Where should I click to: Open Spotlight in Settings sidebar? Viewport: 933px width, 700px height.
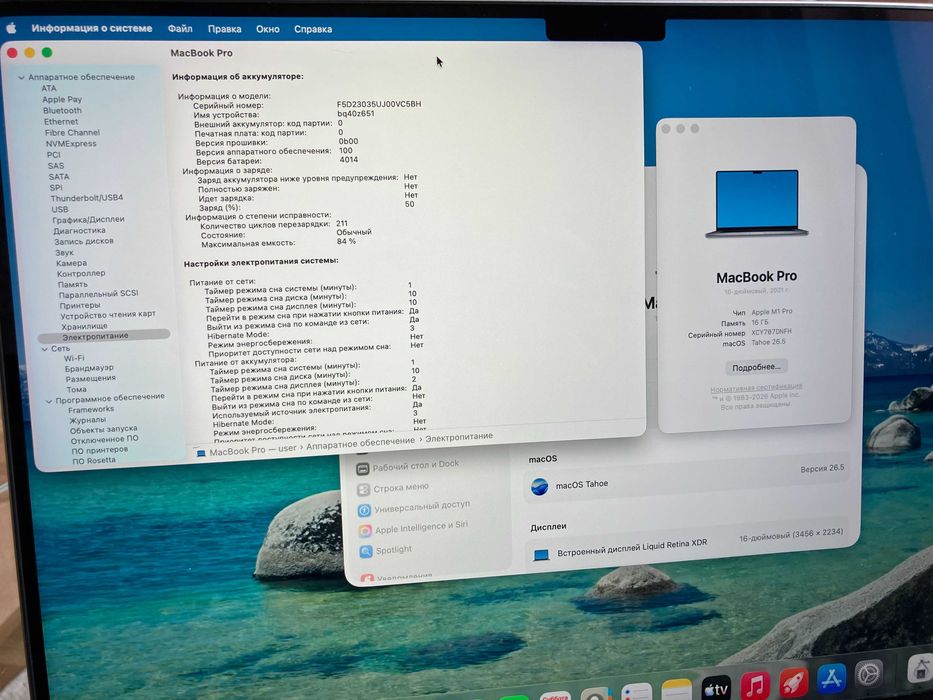coord(386,551)
